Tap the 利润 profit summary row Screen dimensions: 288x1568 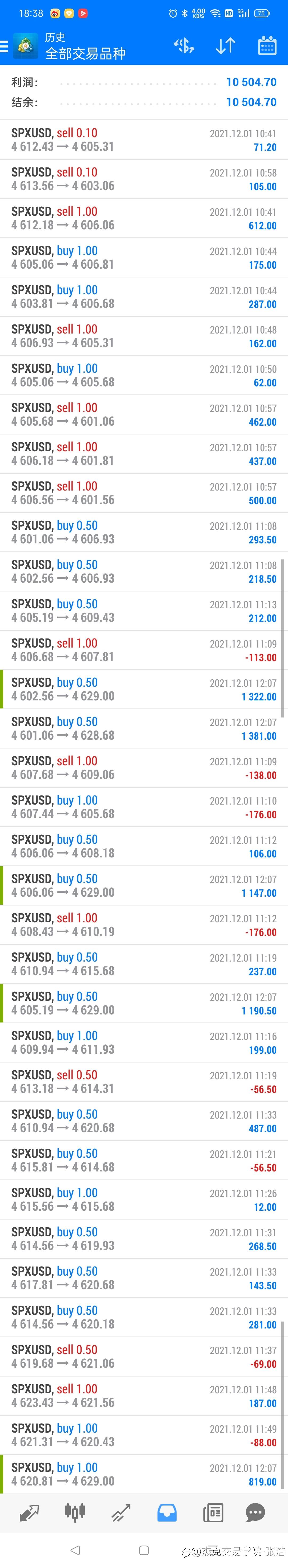point(144,82)
